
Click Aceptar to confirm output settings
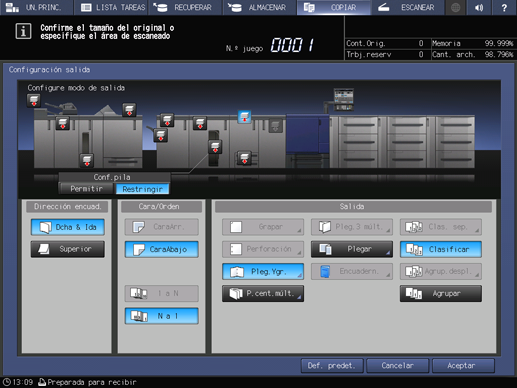click(x=463, y=366)
